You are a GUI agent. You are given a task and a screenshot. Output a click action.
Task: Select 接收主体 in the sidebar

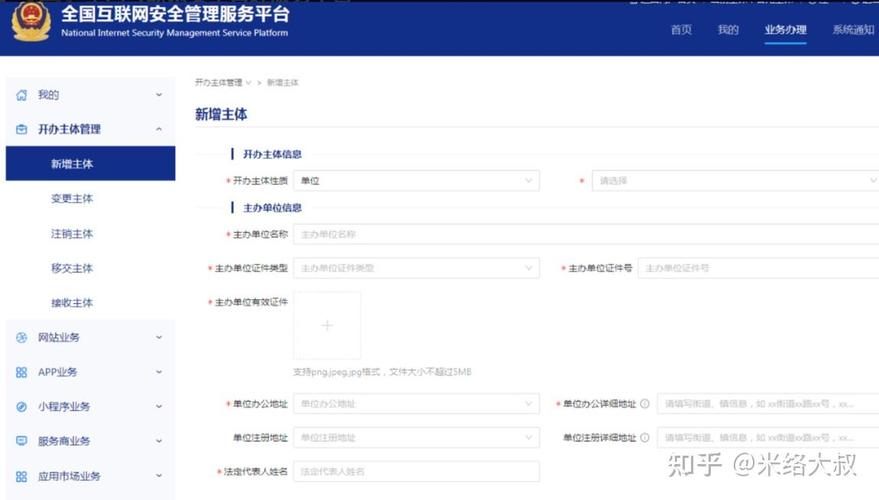coord(72,303)
